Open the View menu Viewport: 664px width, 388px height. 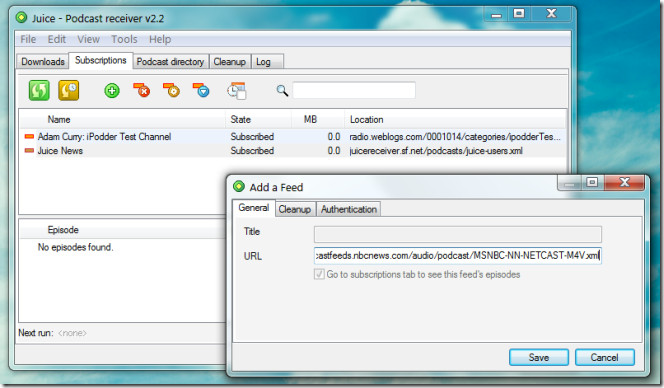pos(88,39)
